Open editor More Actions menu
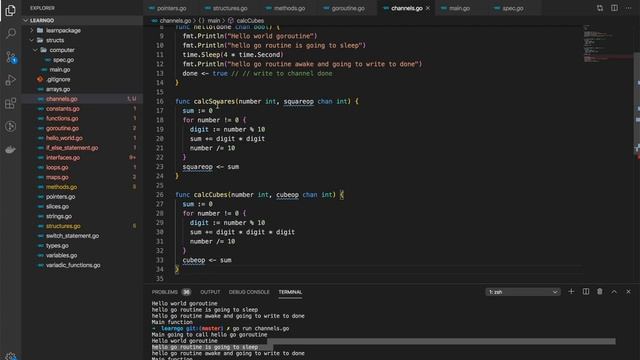Viewport: 640px width, 360px height. coord(628,8)
